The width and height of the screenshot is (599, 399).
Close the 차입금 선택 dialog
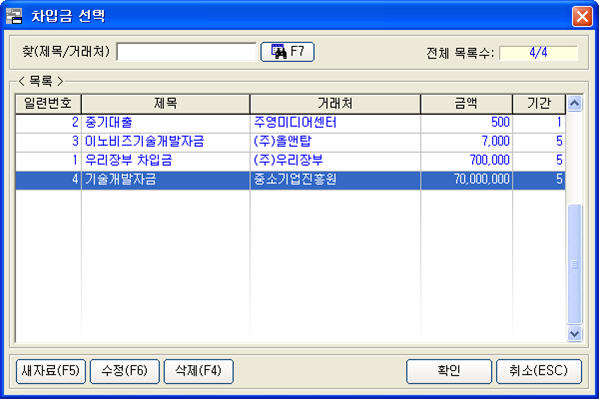[582, 16]
